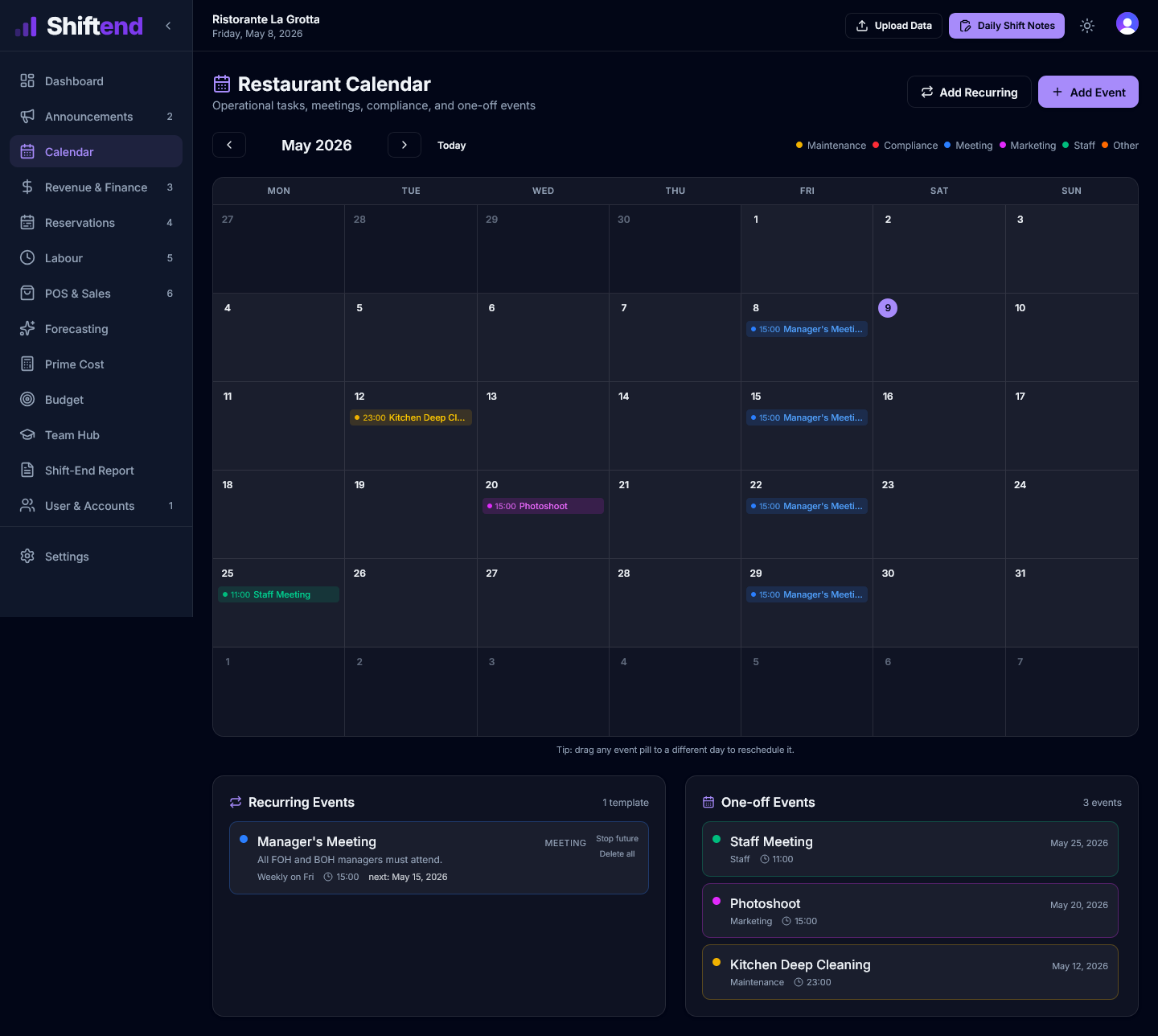Click the Maintenance legend color dot
The height and width of the screenshot is (1036, 1158).
799,145
